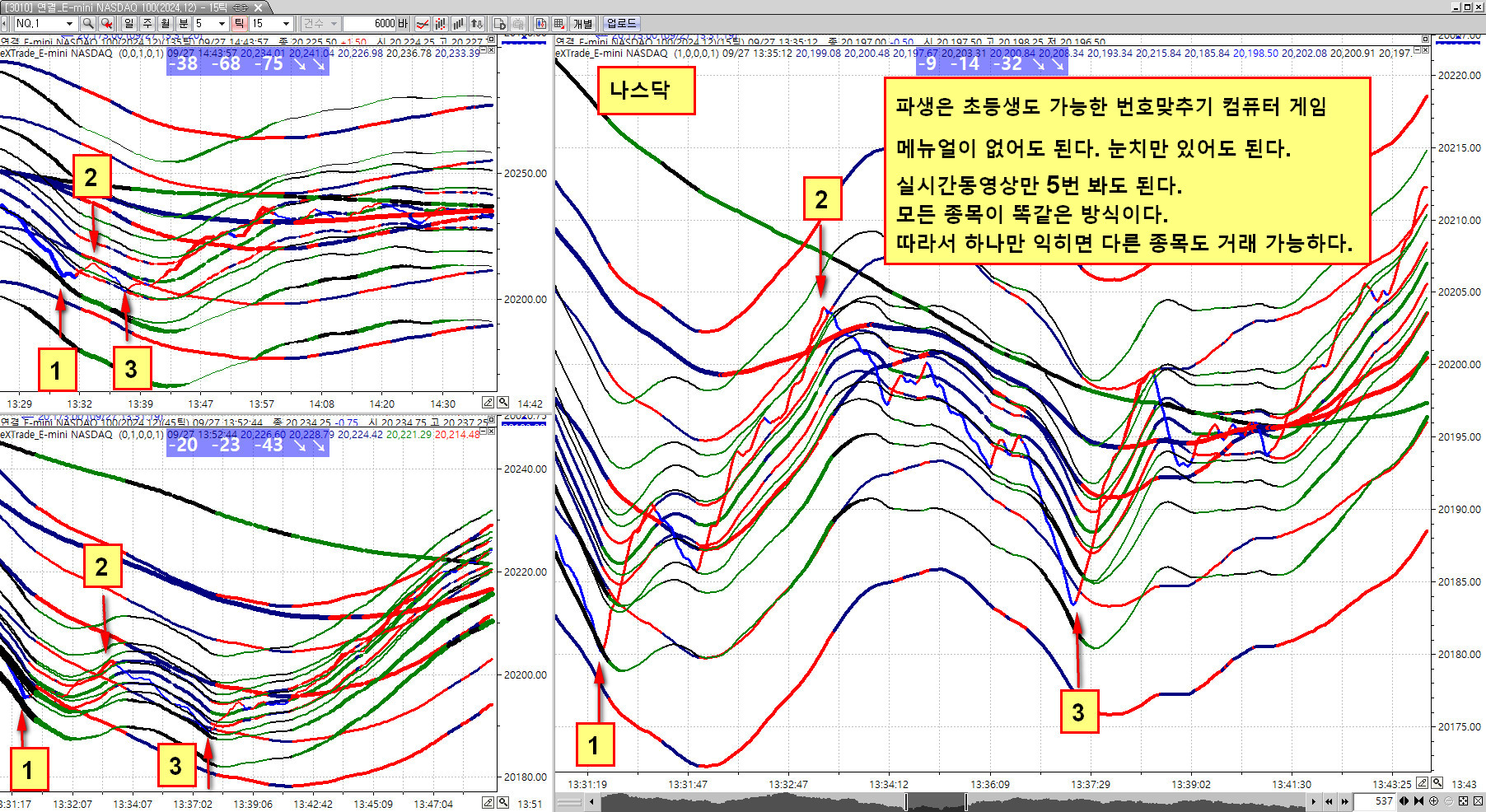Click the scrollbar right arrow under right chart
Viewport: 1486px width, 812px height.
pos(1313,801)
